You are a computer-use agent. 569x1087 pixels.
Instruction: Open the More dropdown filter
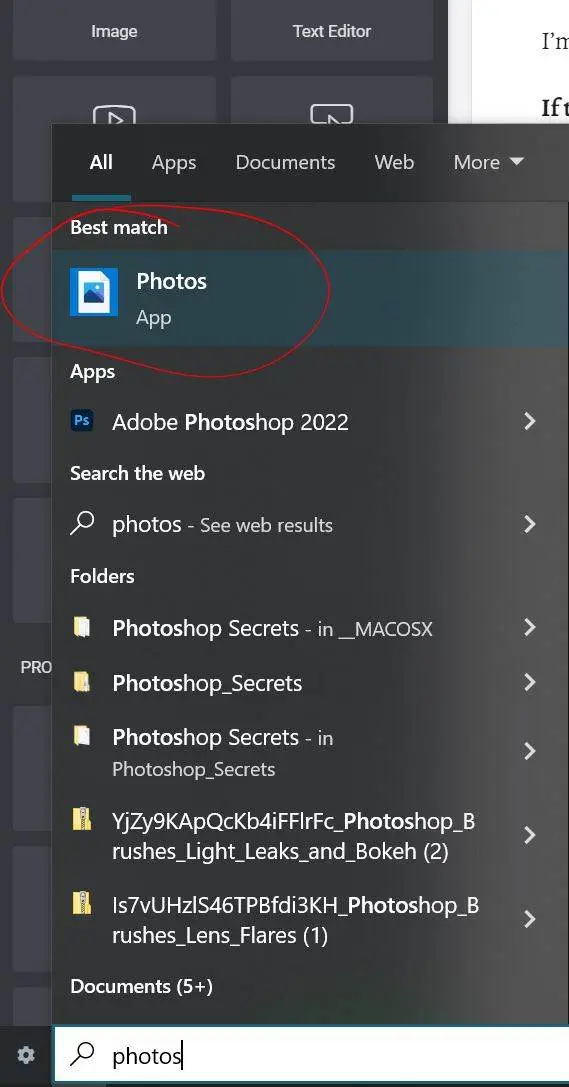pos(488,162)
